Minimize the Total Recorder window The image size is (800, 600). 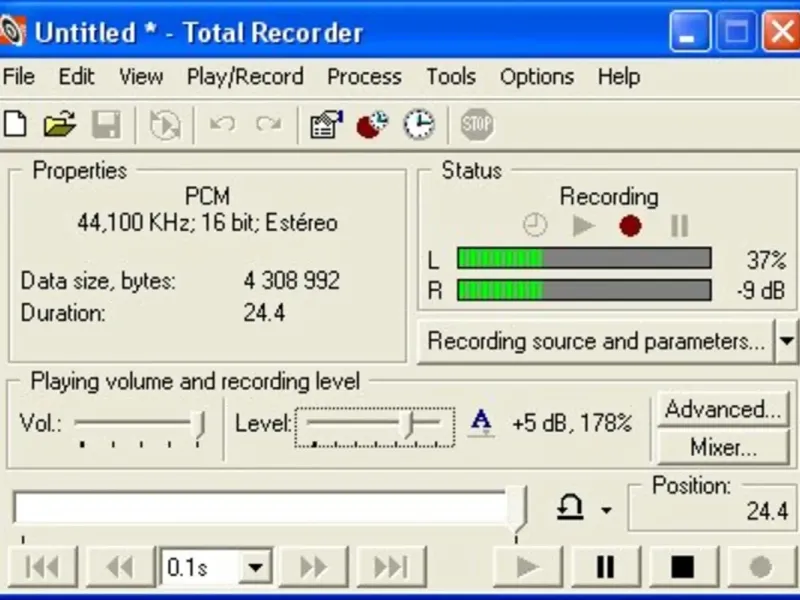(689, 32)
